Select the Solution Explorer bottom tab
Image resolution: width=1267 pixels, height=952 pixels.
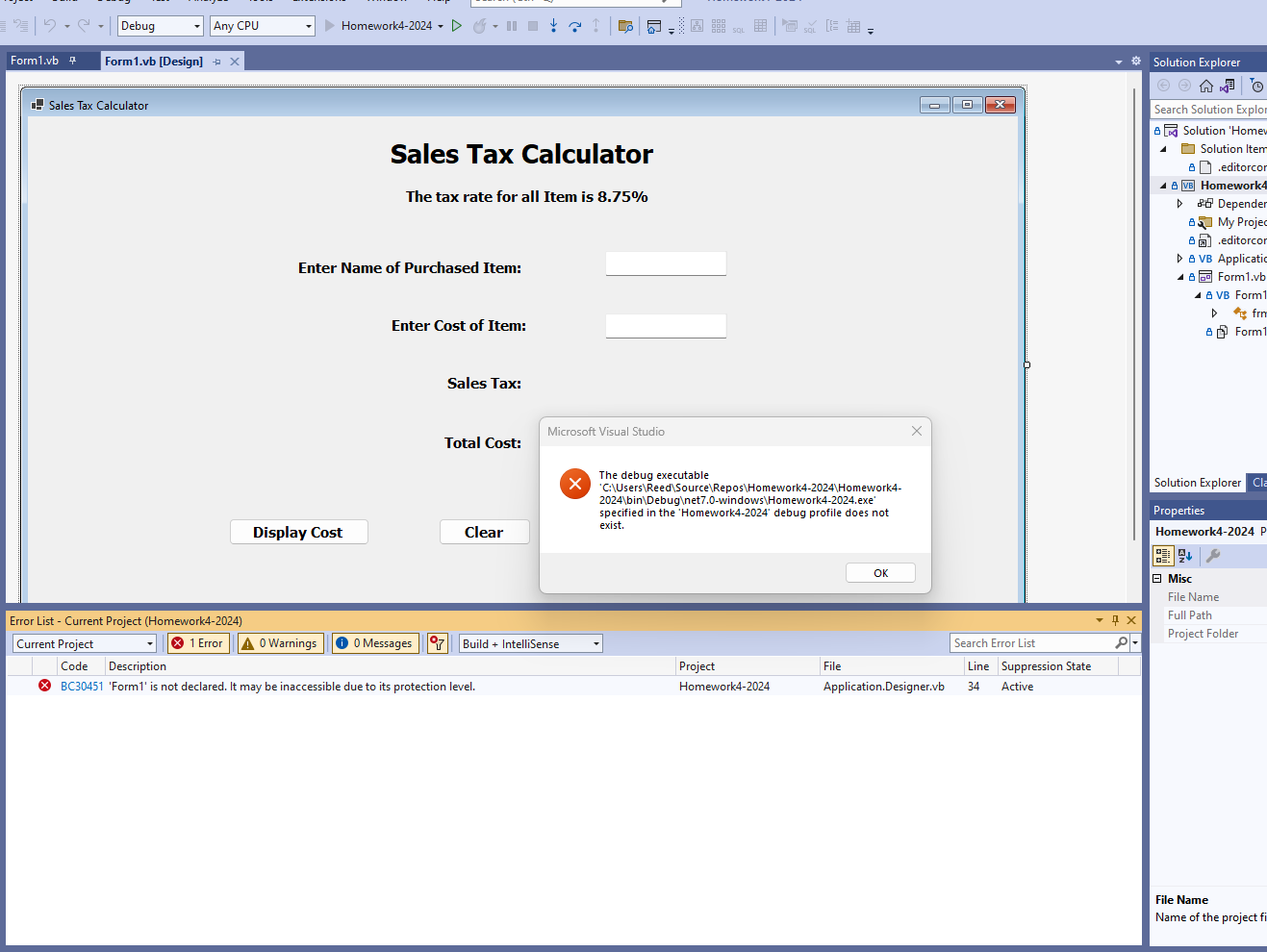click(x=1198, y=483)
